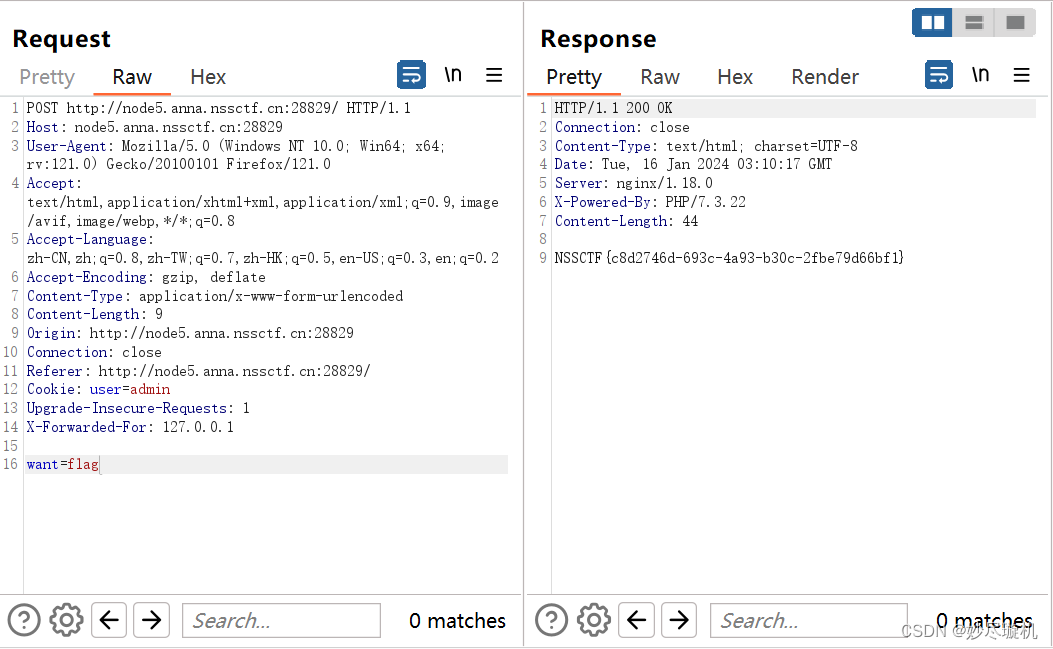1053x649 pixels.
Task: Click the Referer header line
Action: pyautogui.click(x=198, y=371)
